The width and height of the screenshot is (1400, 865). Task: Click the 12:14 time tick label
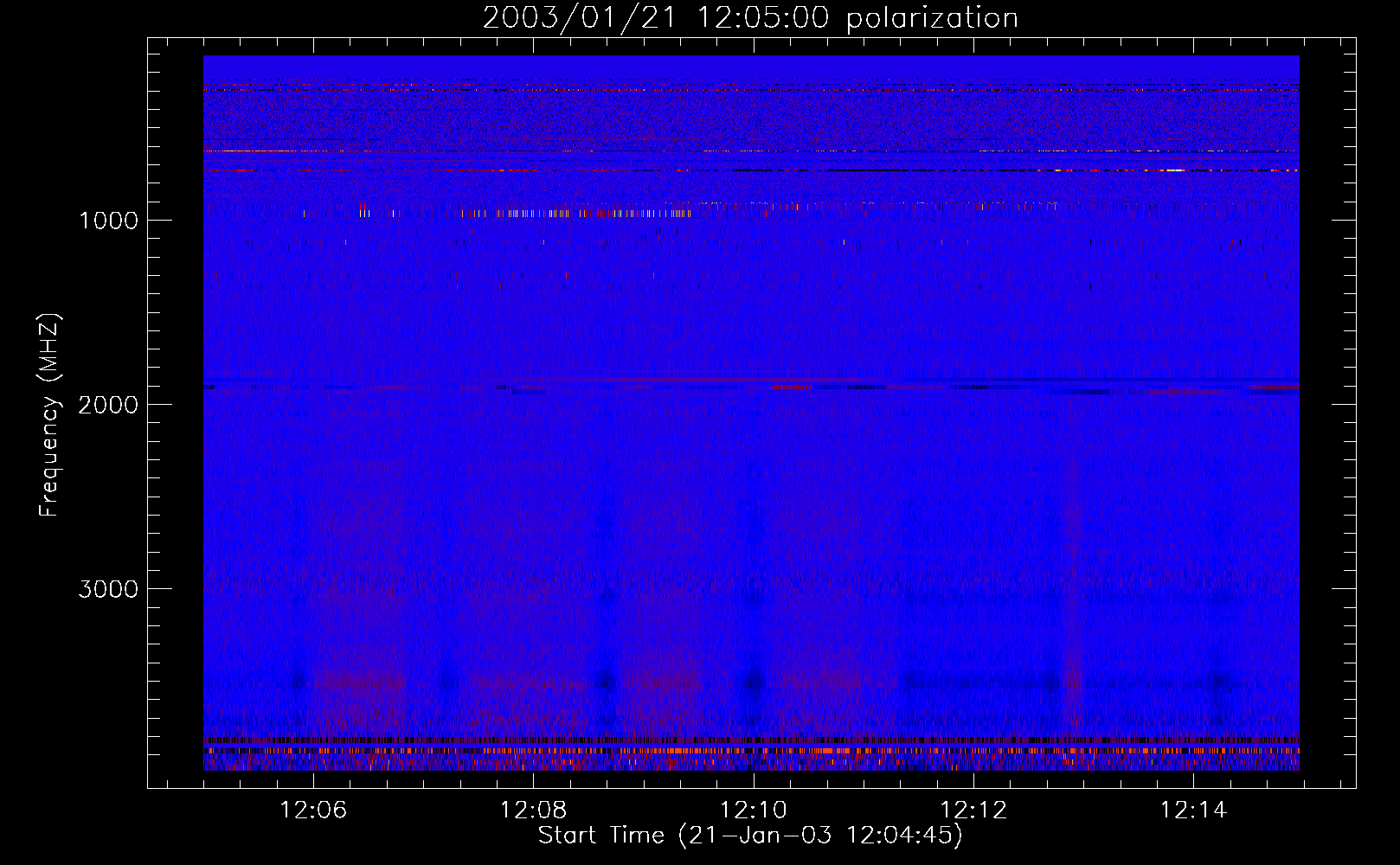click(x=1194, y=811)
